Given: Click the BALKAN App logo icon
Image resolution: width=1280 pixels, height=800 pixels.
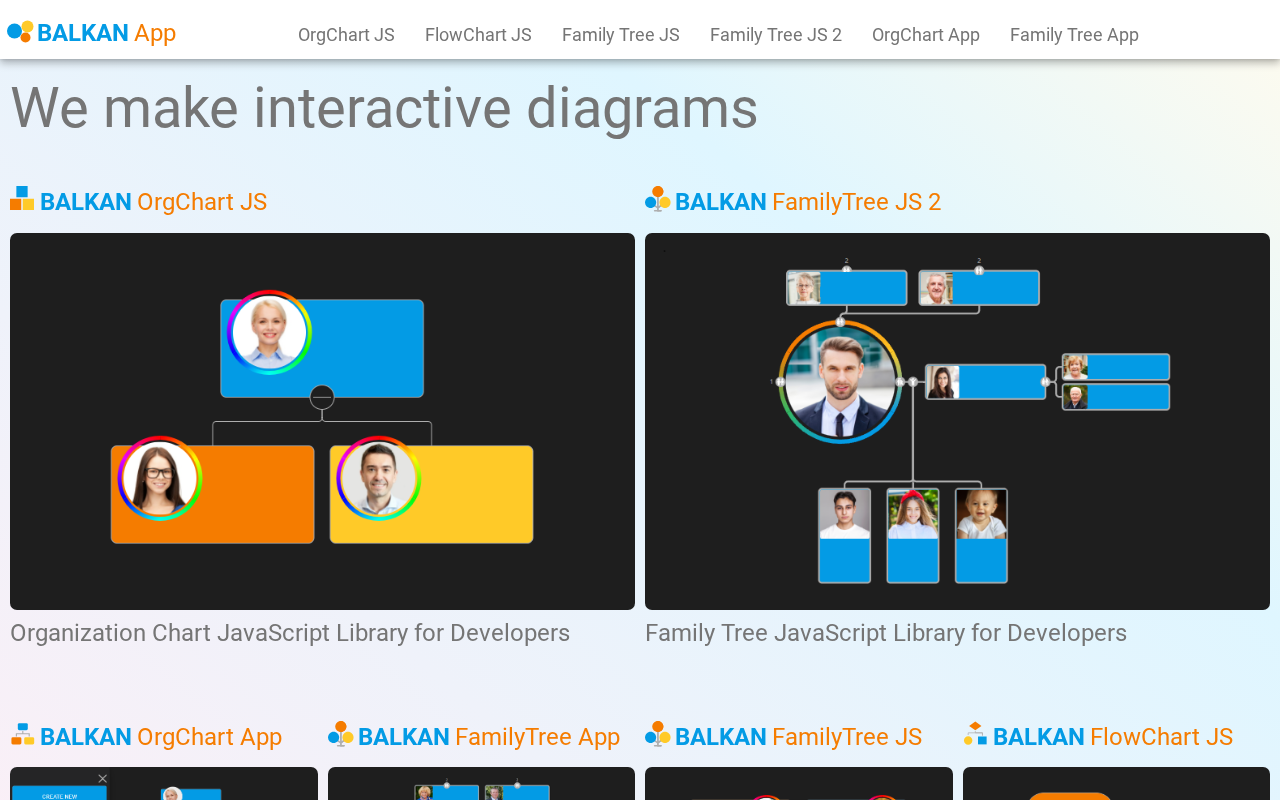Looking at the screenshot, I should click(20, 32).
